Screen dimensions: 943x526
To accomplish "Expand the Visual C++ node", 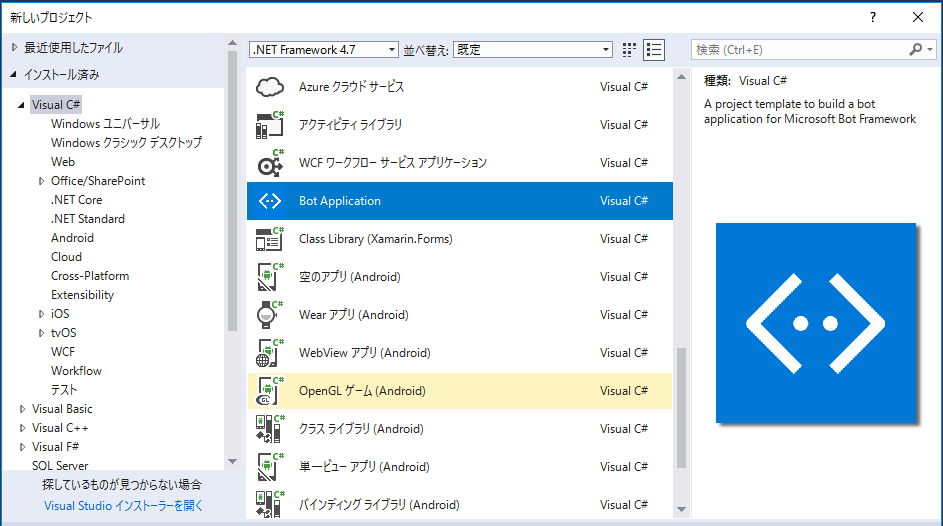I will coord(22,428).
